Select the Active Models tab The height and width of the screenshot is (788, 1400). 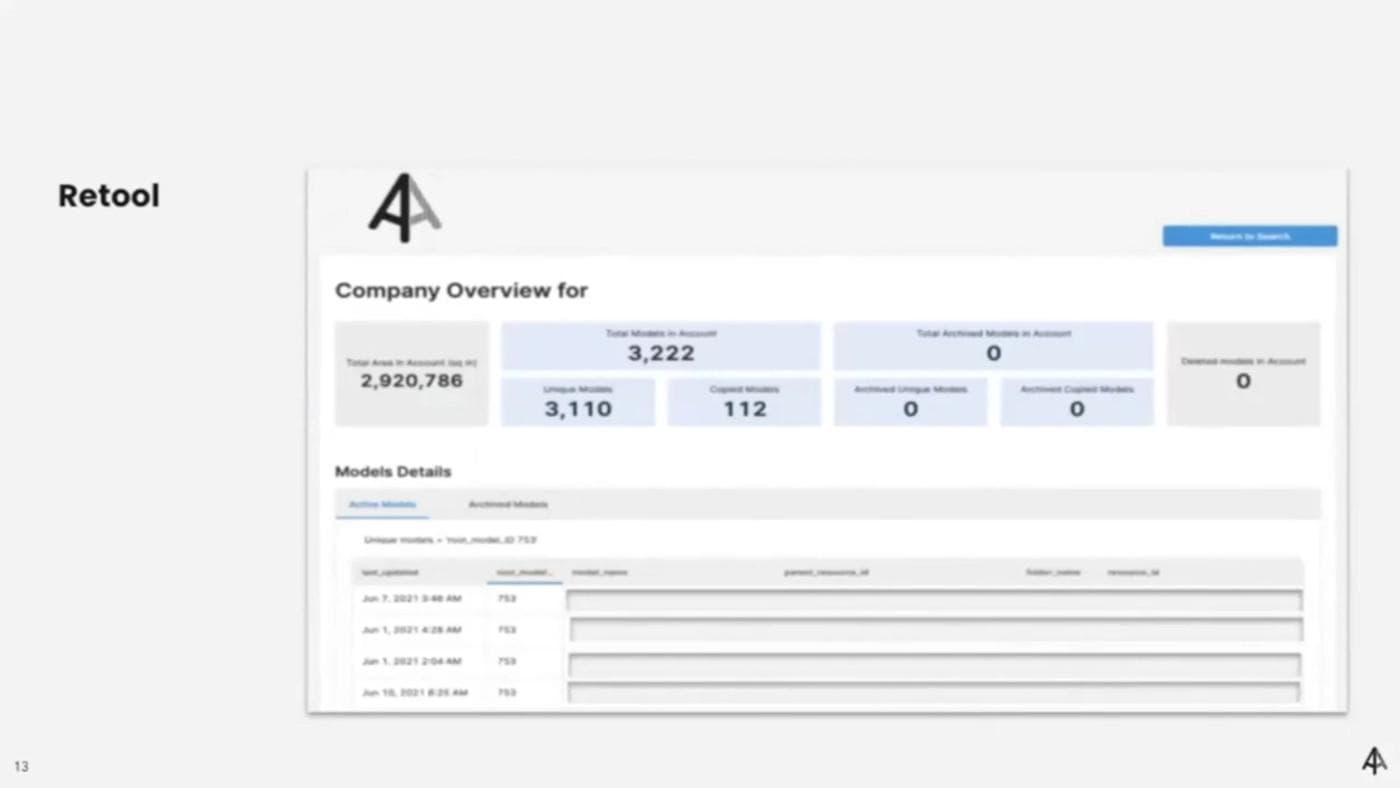(382, 504)
